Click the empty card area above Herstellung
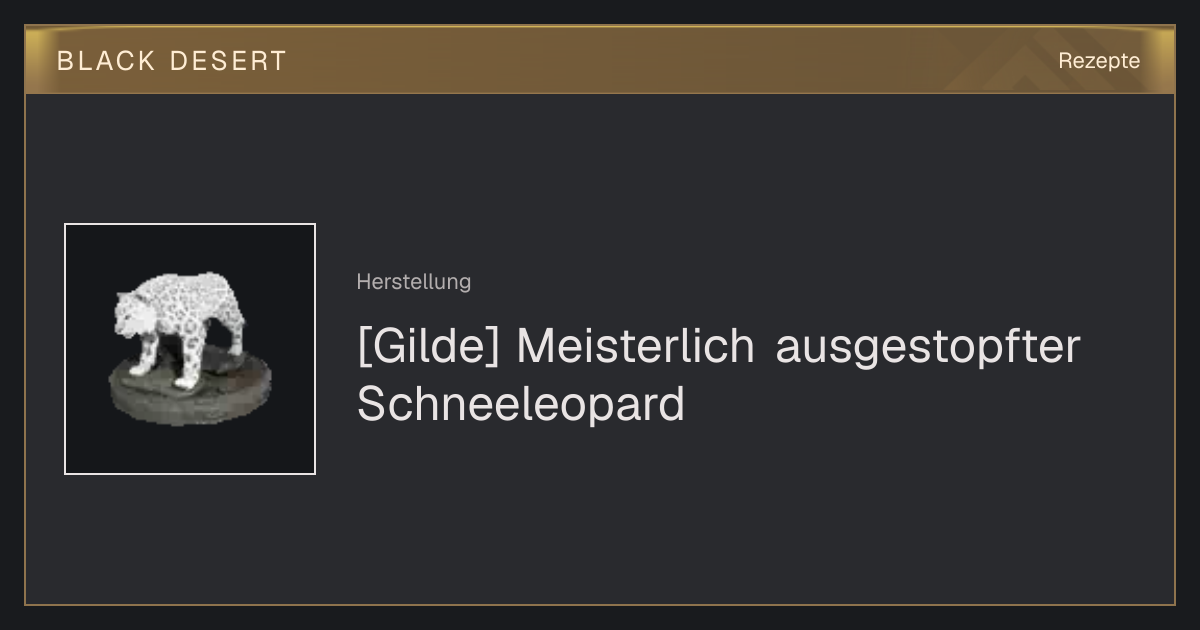This screenshot has width=1200, height=630. pyautogui.click(x=700, y=180)
